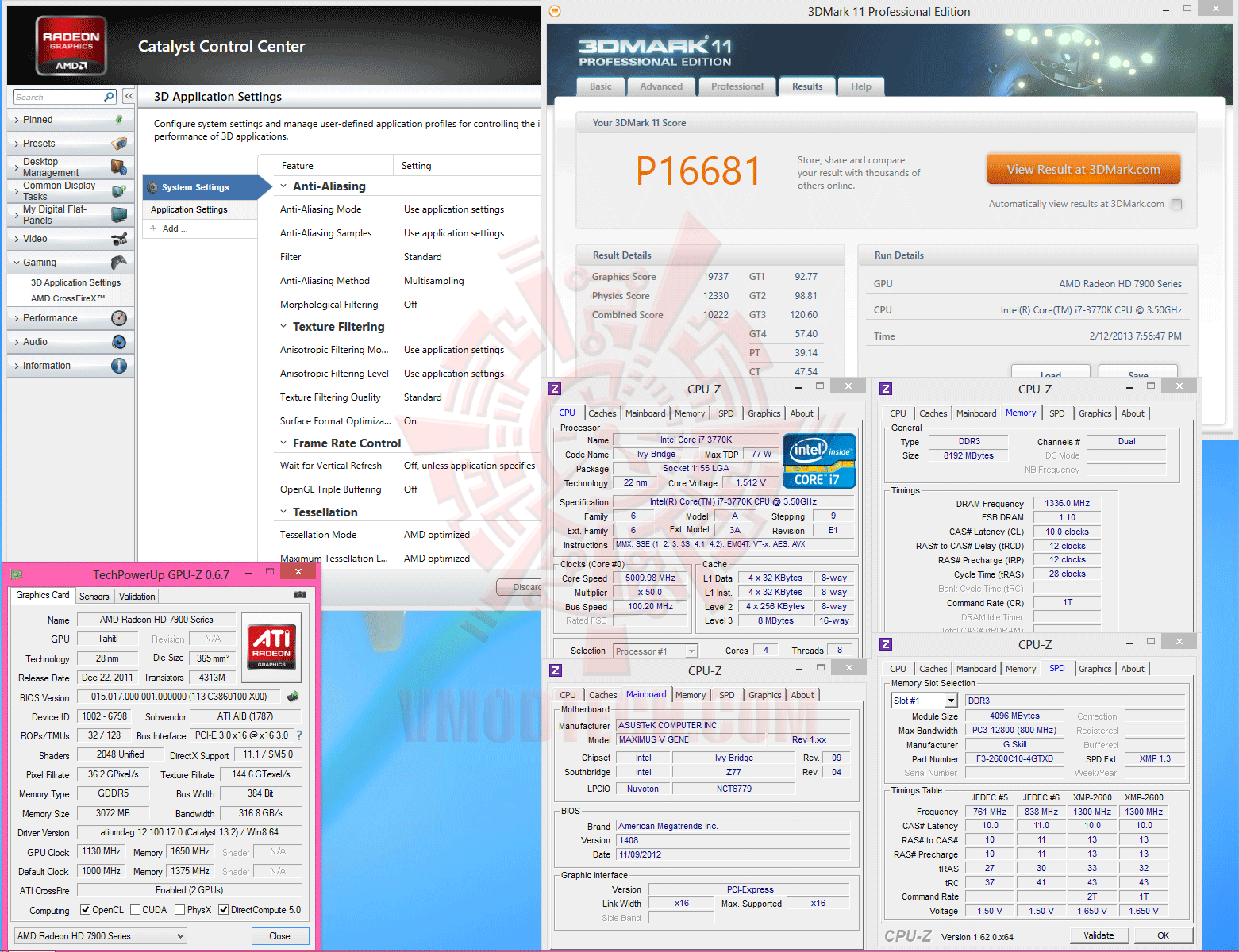Click the Wait for Vertical Refresh row
The height and width of the screenshot is (952, 1239).
(x=408, y=466)
